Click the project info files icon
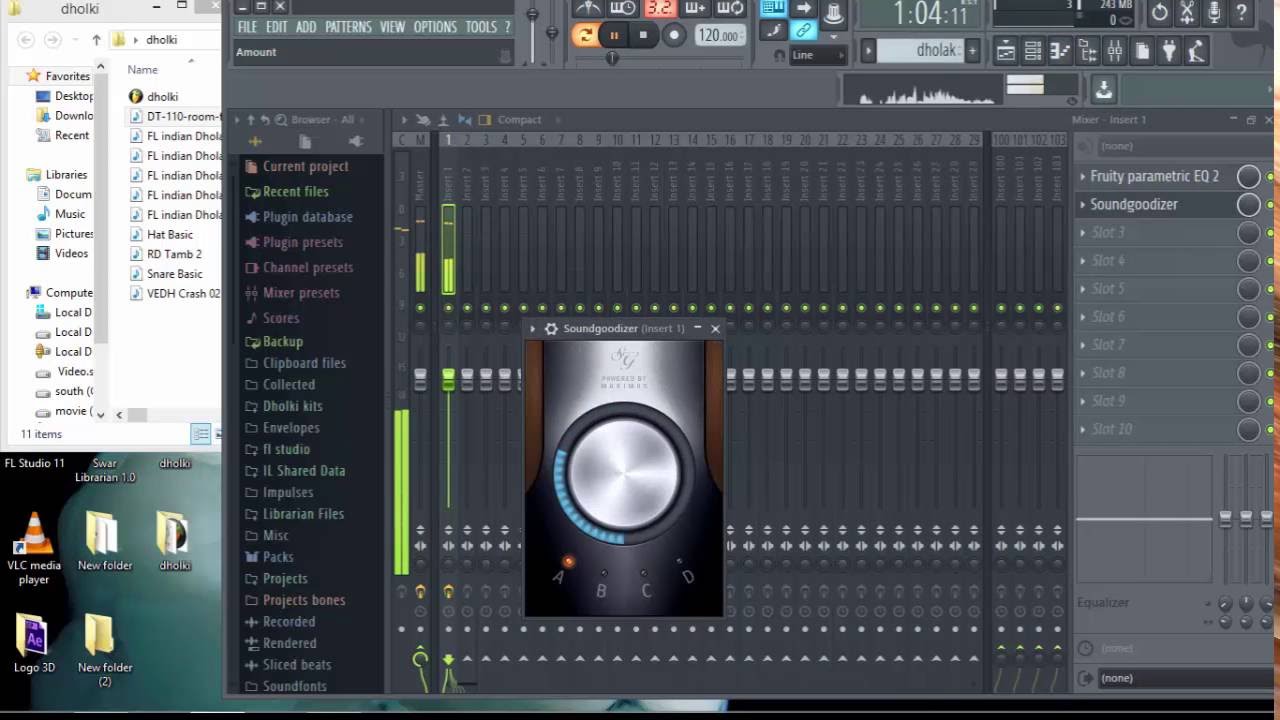Image resolution: width=1280 pixels, height=720 pixels. [x=1141, y=50]
